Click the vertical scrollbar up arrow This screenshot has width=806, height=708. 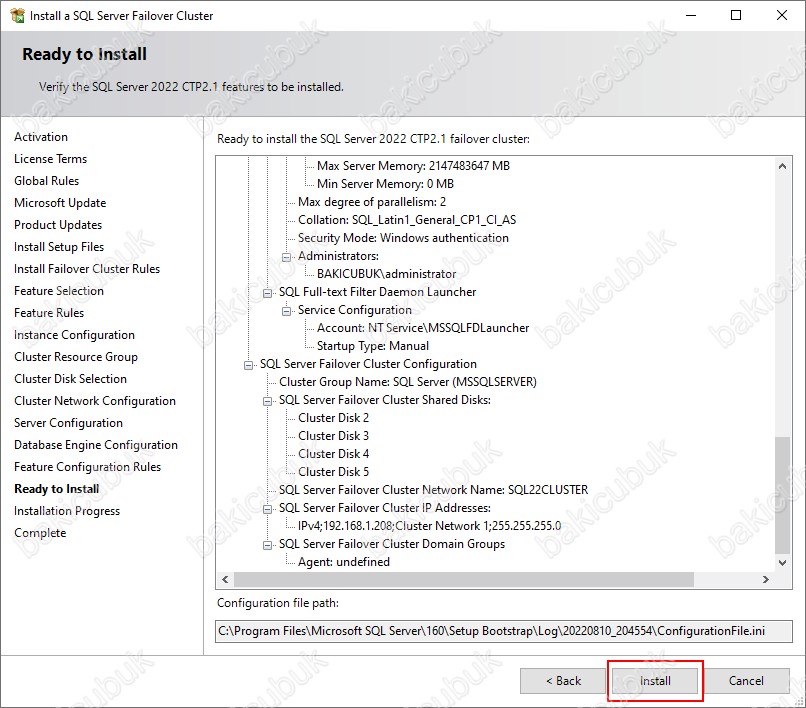pyautogui.click(x=782, y=166)
